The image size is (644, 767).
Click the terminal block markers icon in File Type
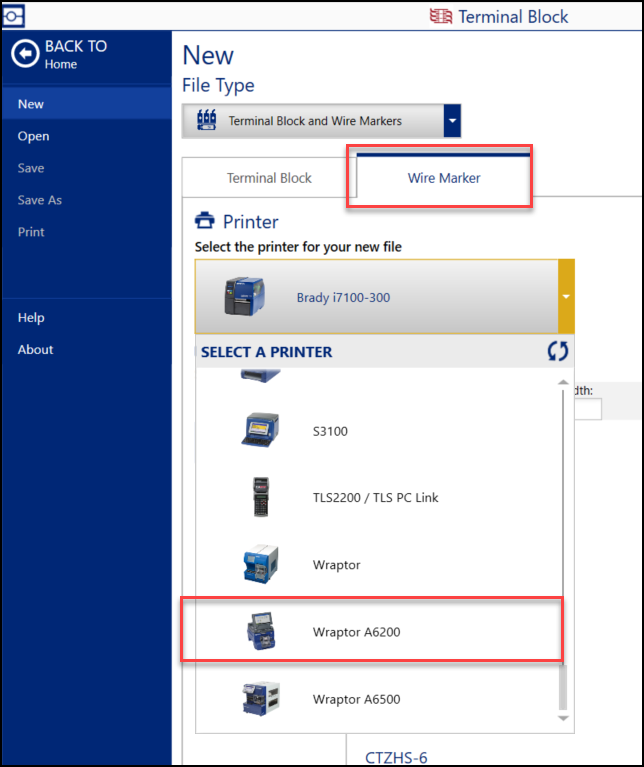click(206, 120)
